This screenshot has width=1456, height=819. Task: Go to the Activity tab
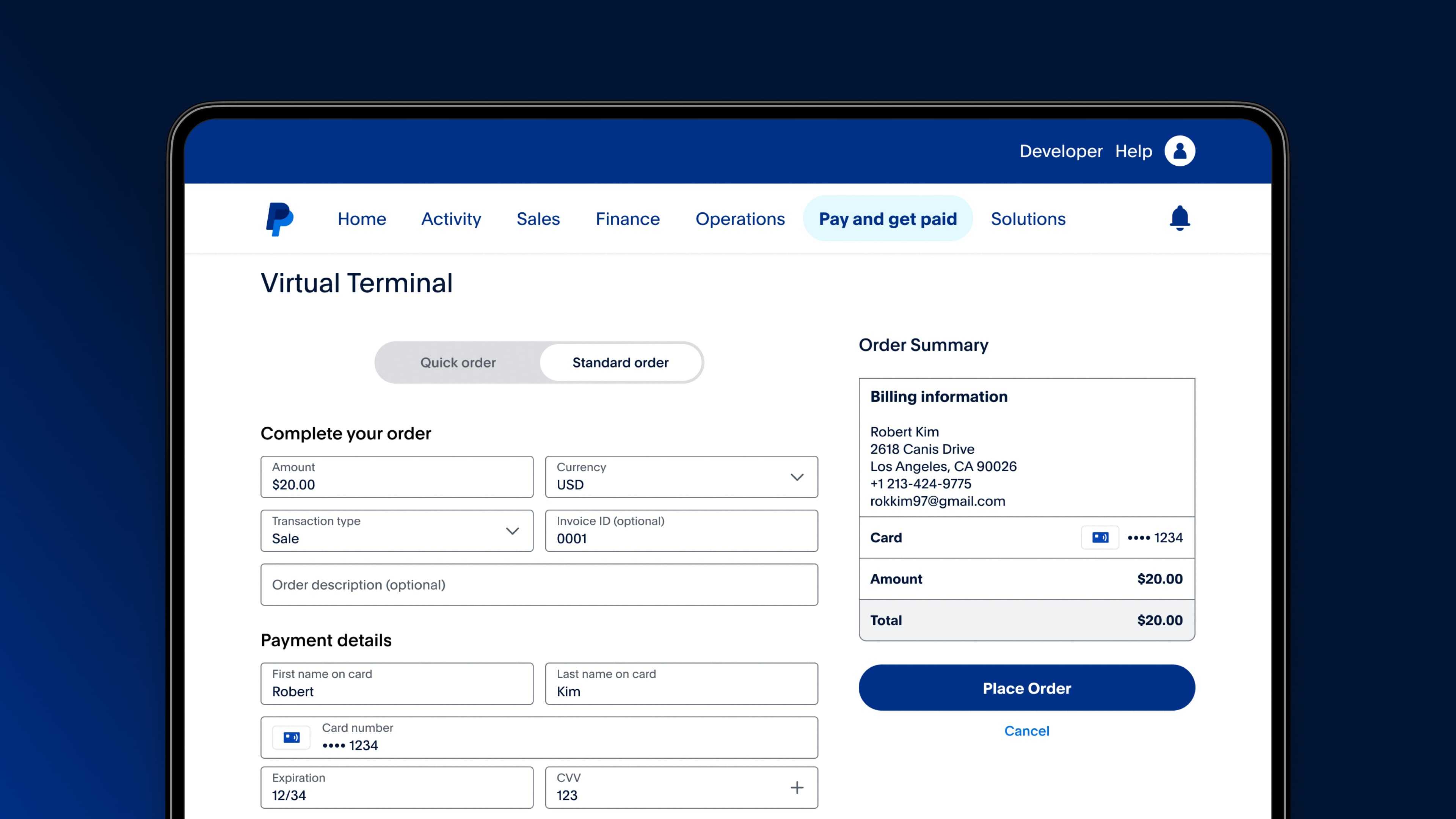[451, 219]
